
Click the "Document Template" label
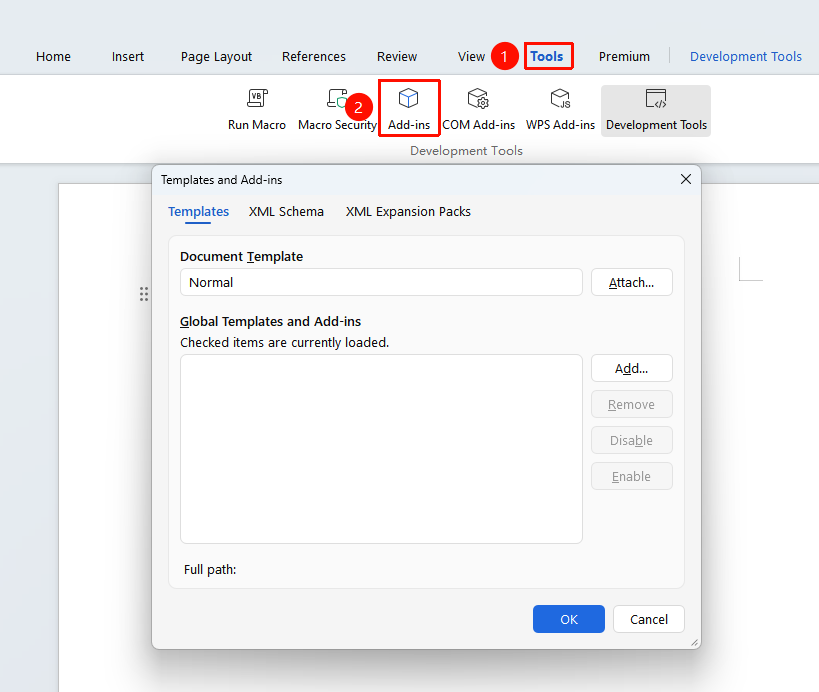(x=241, y=256)
